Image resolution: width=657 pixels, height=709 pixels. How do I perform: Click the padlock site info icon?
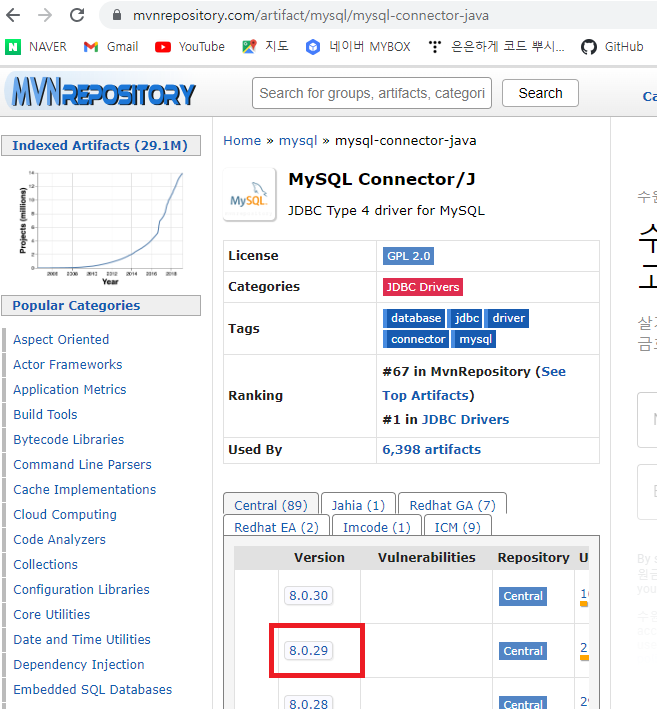(117, 15)
